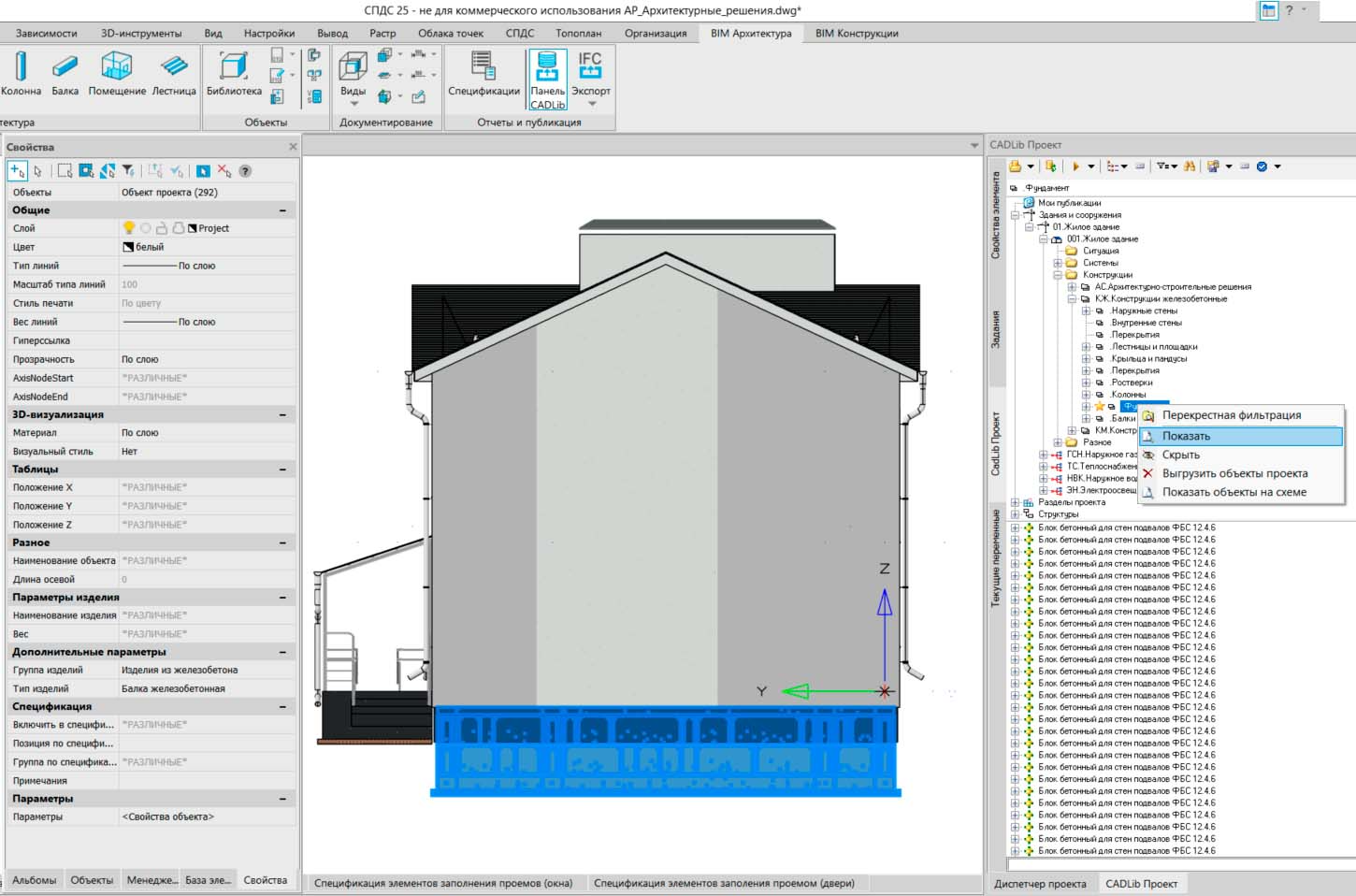
Task: Toggle the layer lock icon in Слой row
Action: pos(162,228)
